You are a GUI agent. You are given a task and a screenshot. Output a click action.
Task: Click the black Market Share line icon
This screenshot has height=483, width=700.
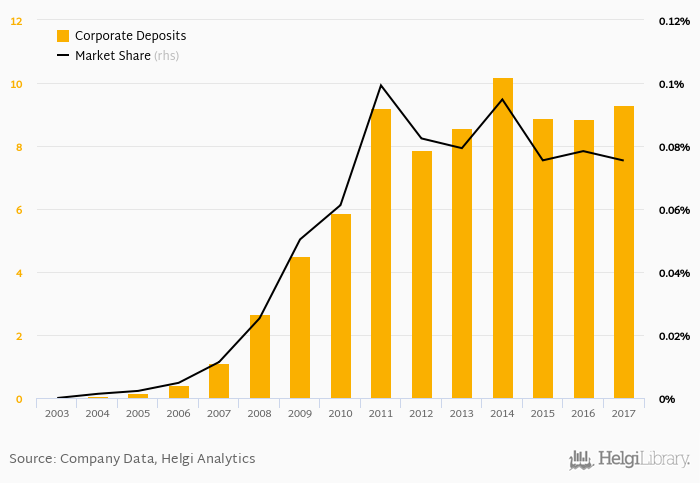tap(63, 56)
